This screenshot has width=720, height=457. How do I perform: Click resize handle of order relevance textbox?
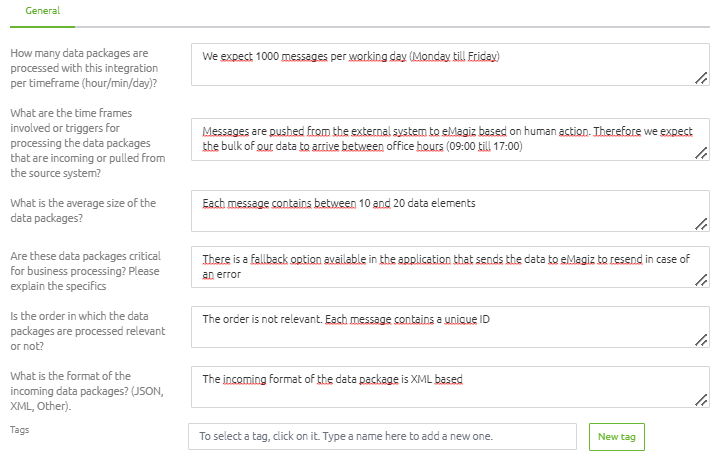701,340
